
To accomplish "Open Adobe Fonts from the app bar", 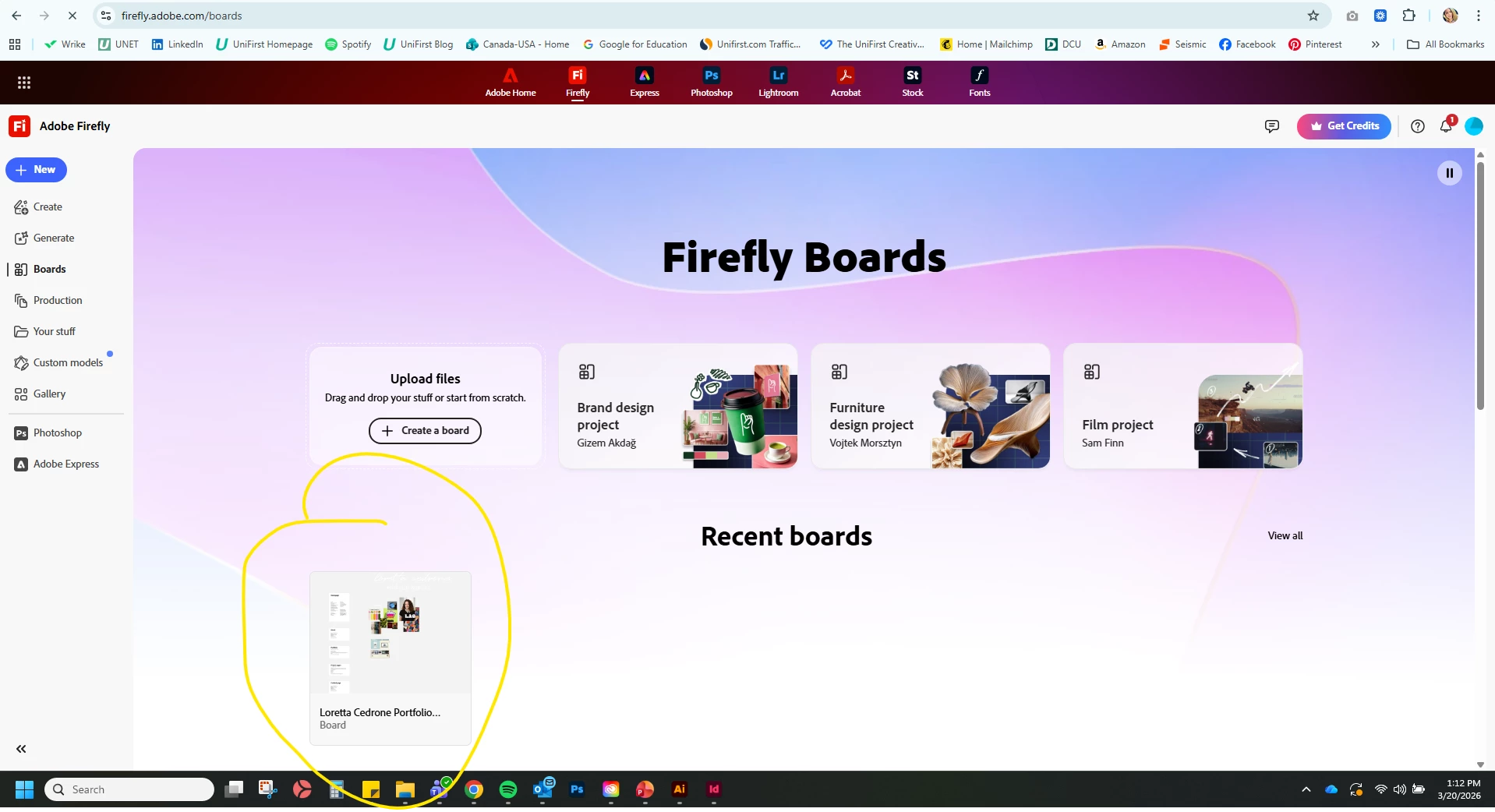I will (980, 83).
